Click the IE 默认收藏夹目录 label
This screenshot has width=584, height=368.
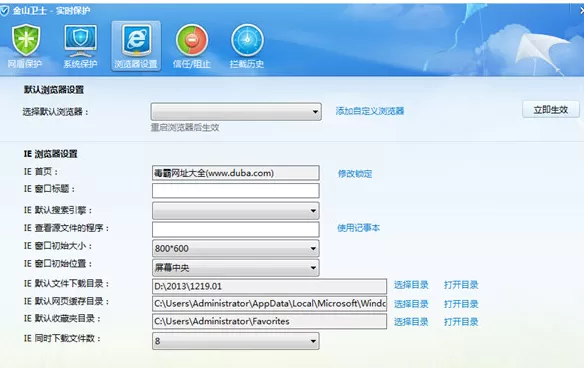coord(62,319)
